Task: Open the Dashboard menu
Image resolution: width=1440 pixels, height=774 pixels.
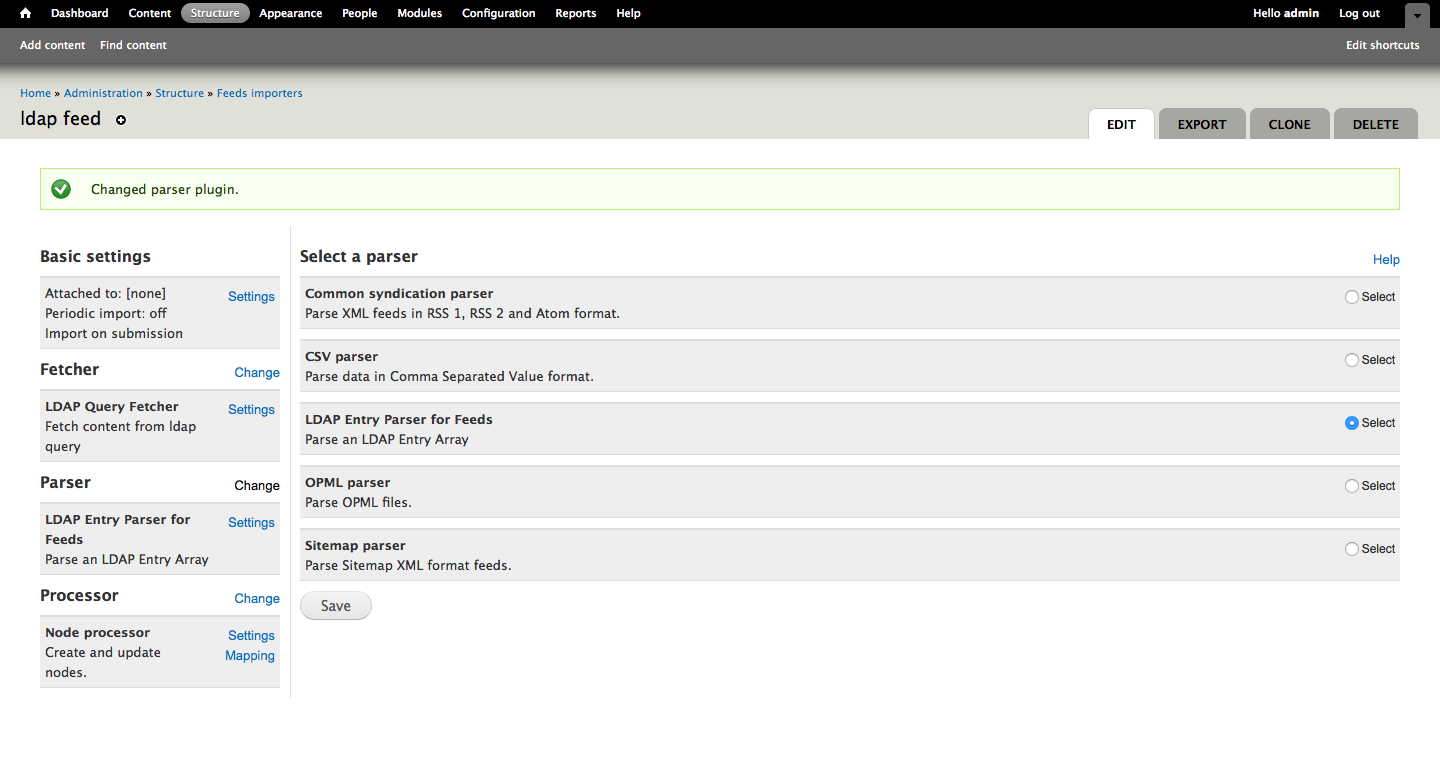Action: tap(80, 13)
